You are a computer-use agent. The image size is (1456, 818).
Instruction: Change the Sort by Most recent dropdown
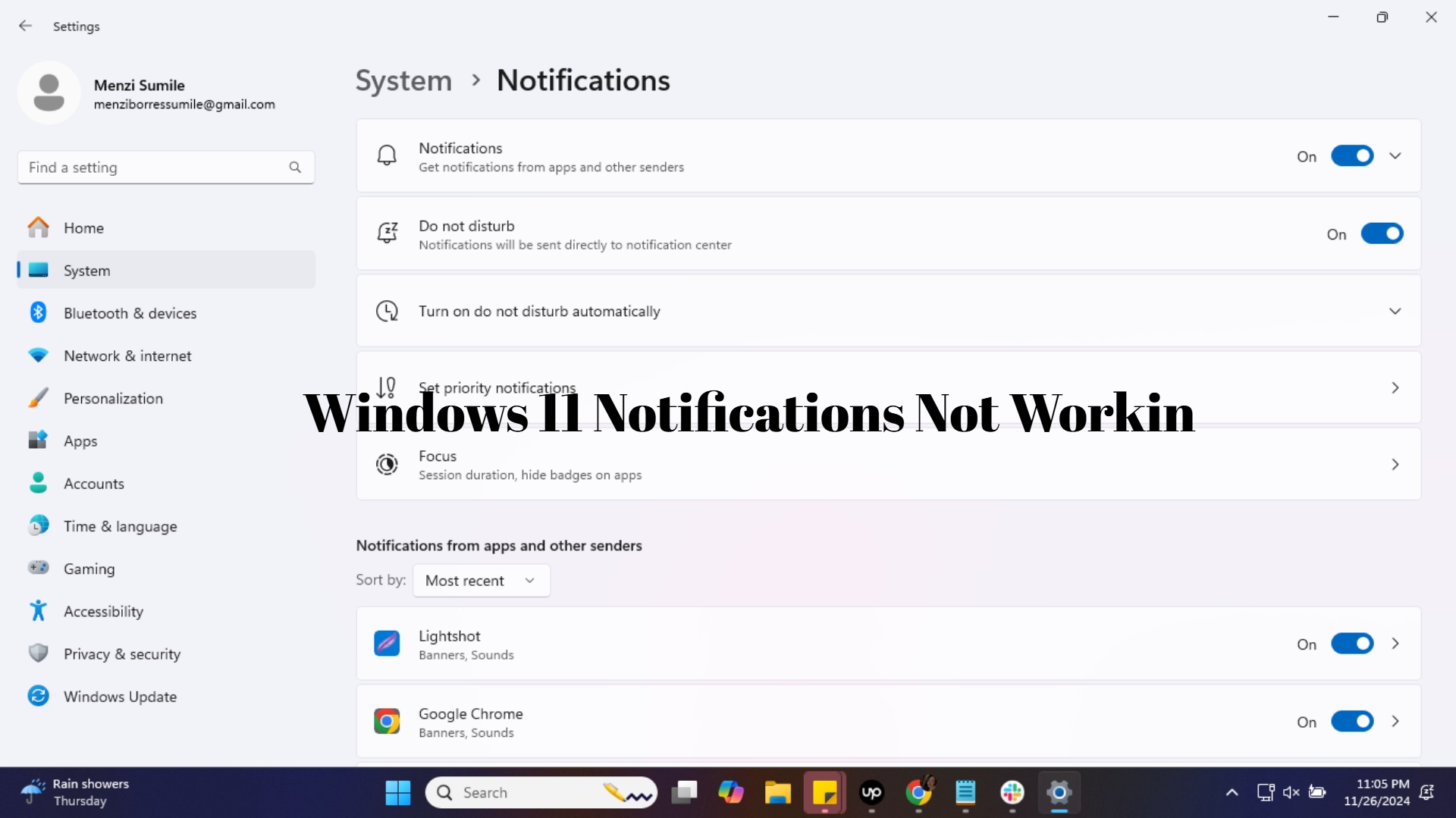point(481,580)
